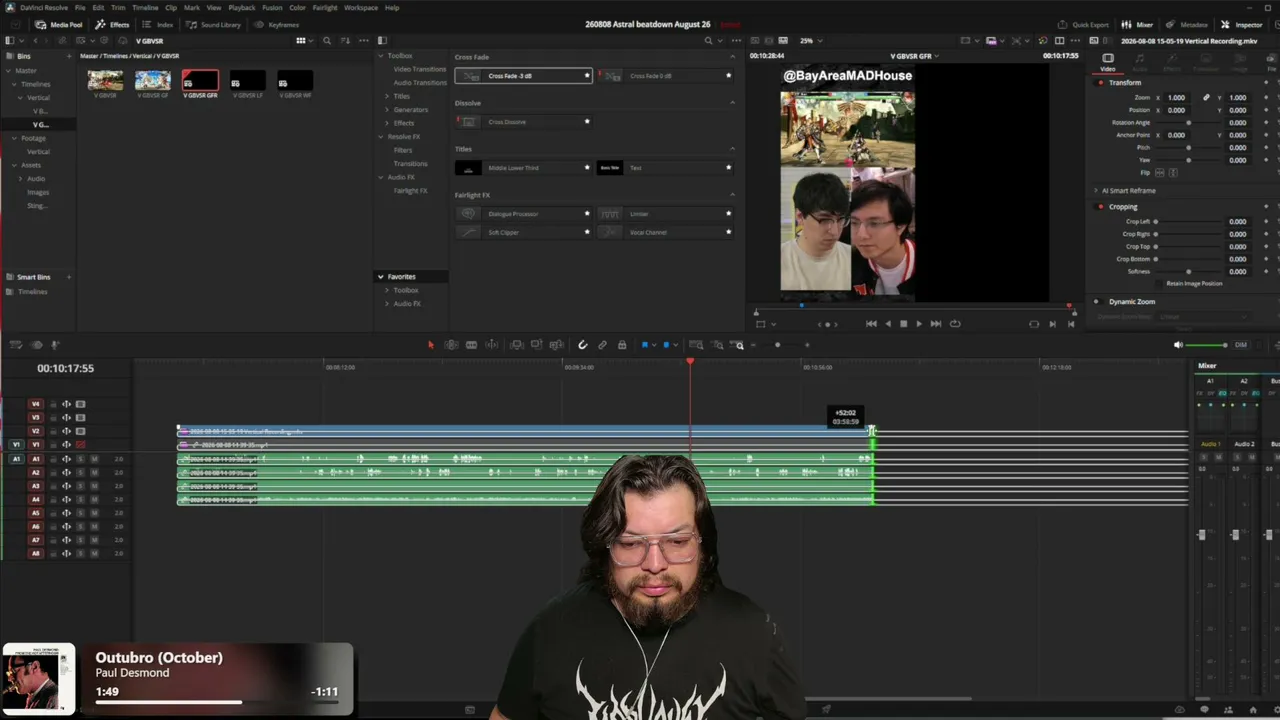
Task: Open Media Pool three-dots options menu
Action: (363, 41)
